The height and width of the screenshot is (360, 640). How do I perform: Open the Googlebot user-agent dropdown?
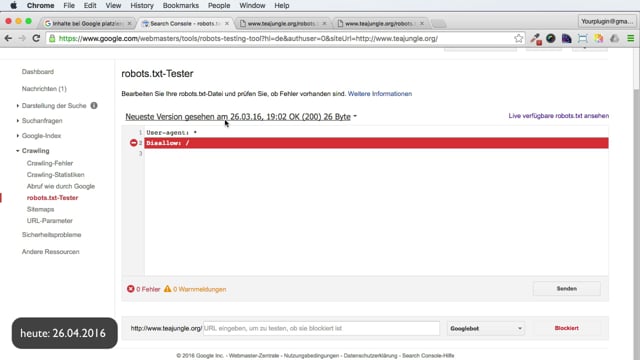pos(486,328)
